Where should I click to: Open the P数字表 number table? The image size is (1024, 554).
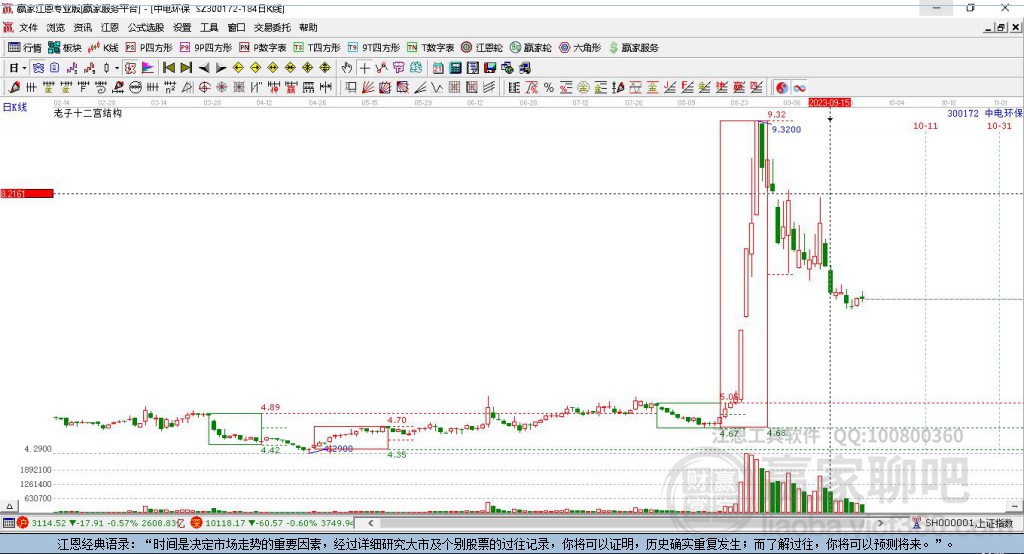(263, 48)
